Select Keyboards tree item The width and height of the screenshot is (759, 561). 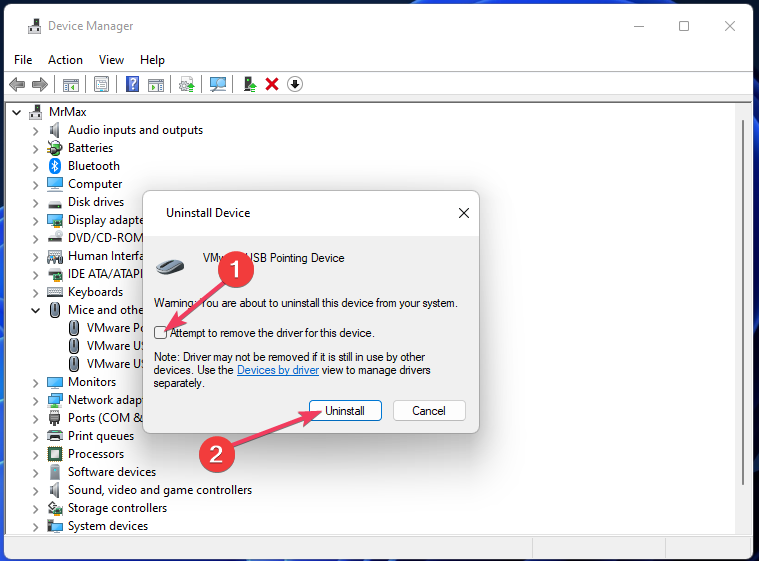[x=95, y=292]
